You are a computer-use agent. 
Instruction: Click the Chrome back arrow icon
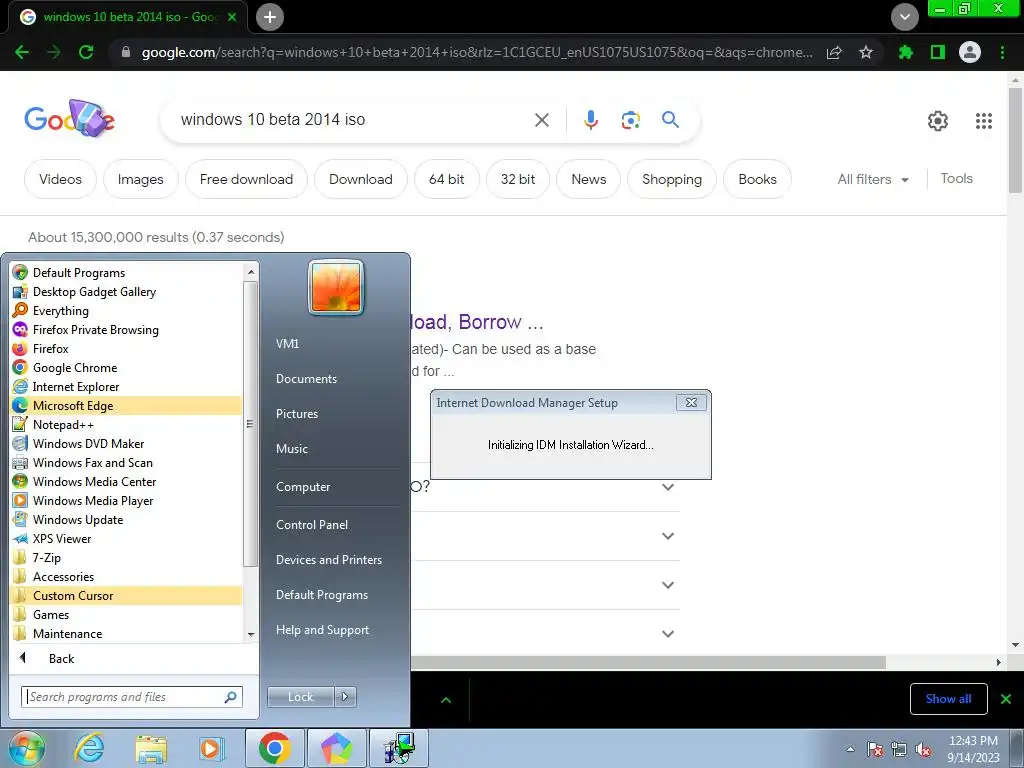[22, 52]
